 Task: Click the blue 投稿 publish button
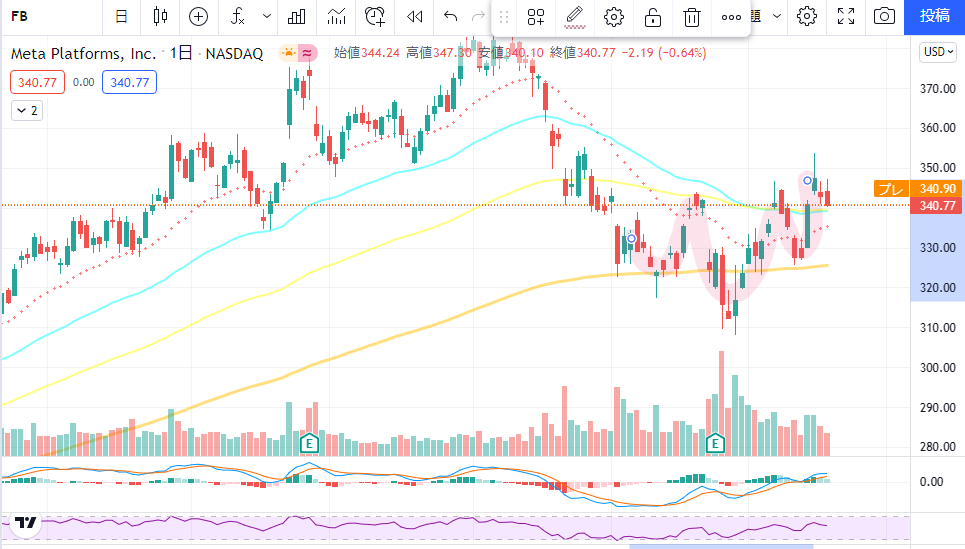coord(934,17)
